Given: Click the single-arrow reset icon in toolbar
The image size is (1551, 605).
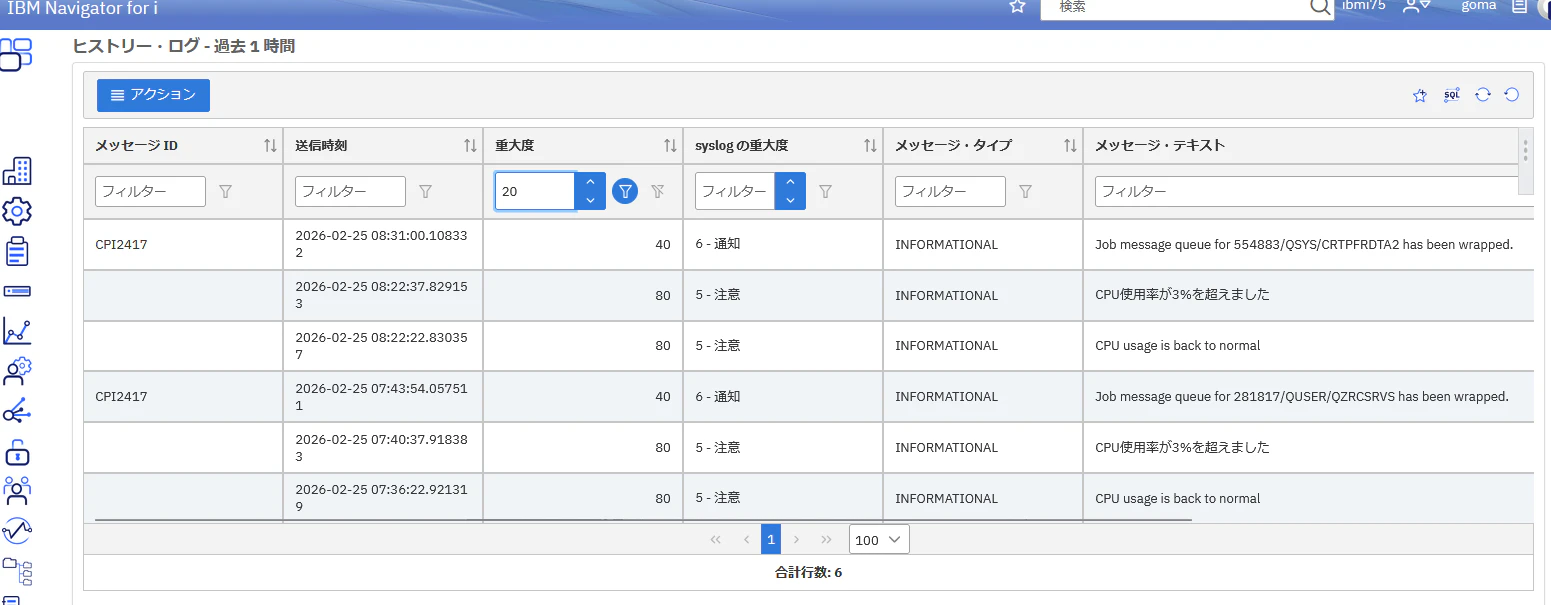Looking at the screenshot, I should click(x=1512, y=95).
